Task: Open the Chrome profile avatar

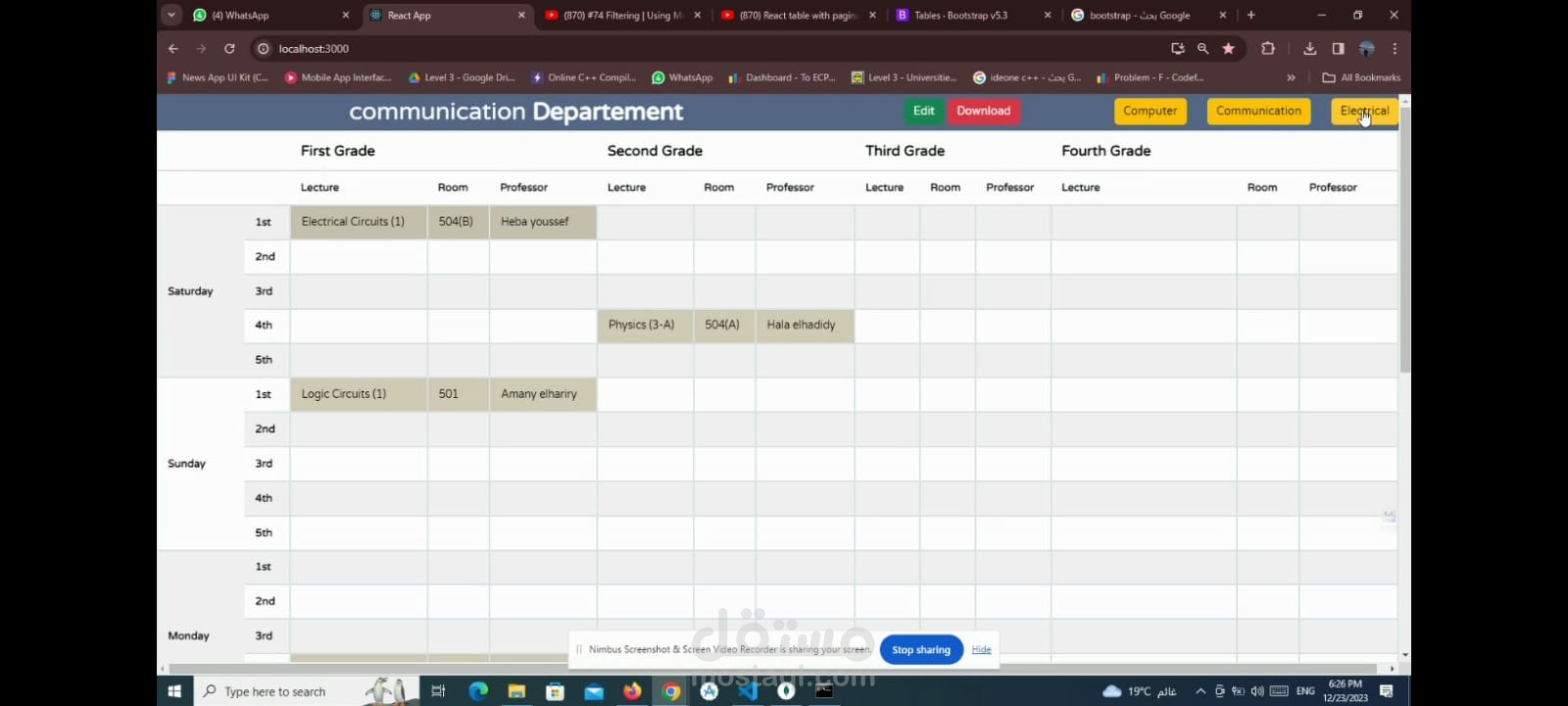Action: point(1367,48)
